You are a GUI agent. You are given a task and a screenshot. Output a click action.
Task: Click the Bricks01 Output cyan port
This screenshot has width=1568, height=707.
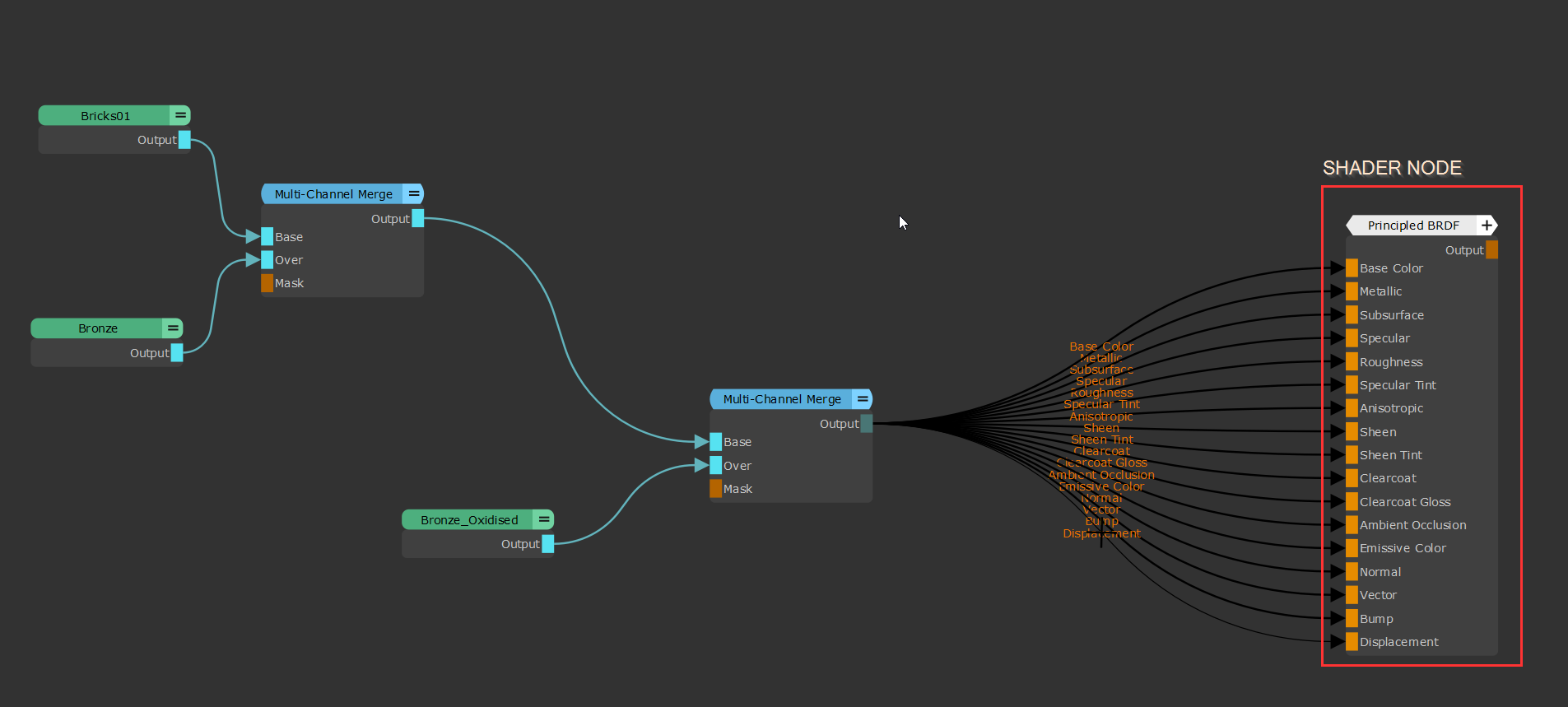184,140
